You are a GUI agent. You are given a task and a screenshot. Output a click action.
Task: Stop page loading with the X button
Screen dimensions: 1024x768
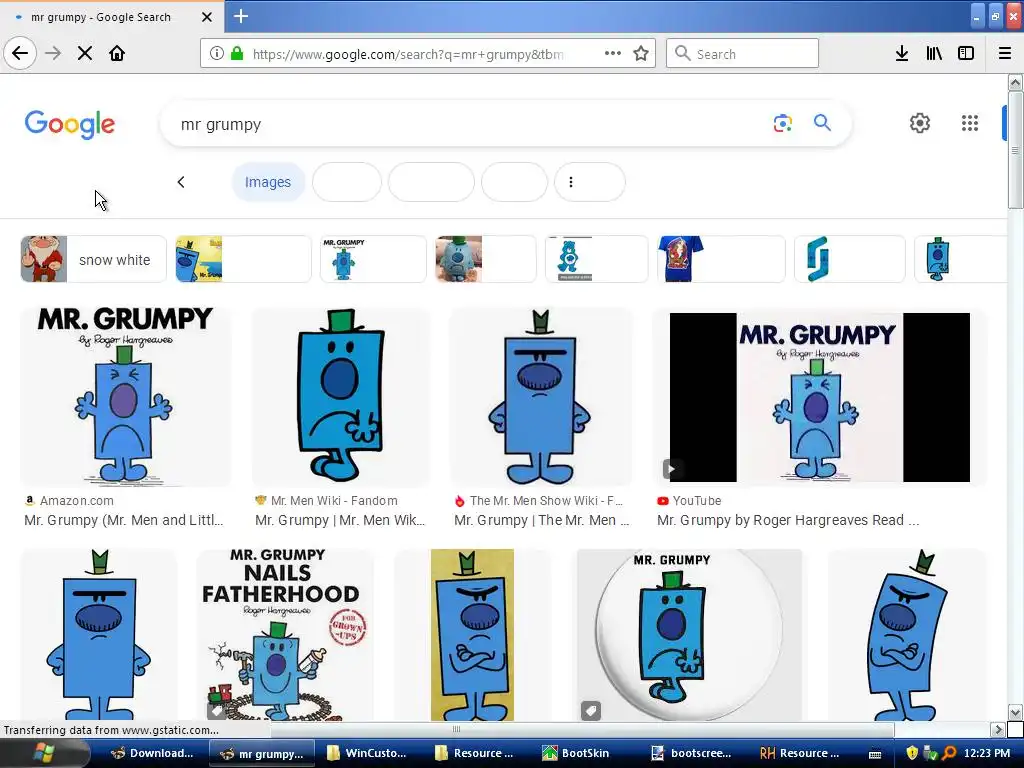tap(85, 54)
